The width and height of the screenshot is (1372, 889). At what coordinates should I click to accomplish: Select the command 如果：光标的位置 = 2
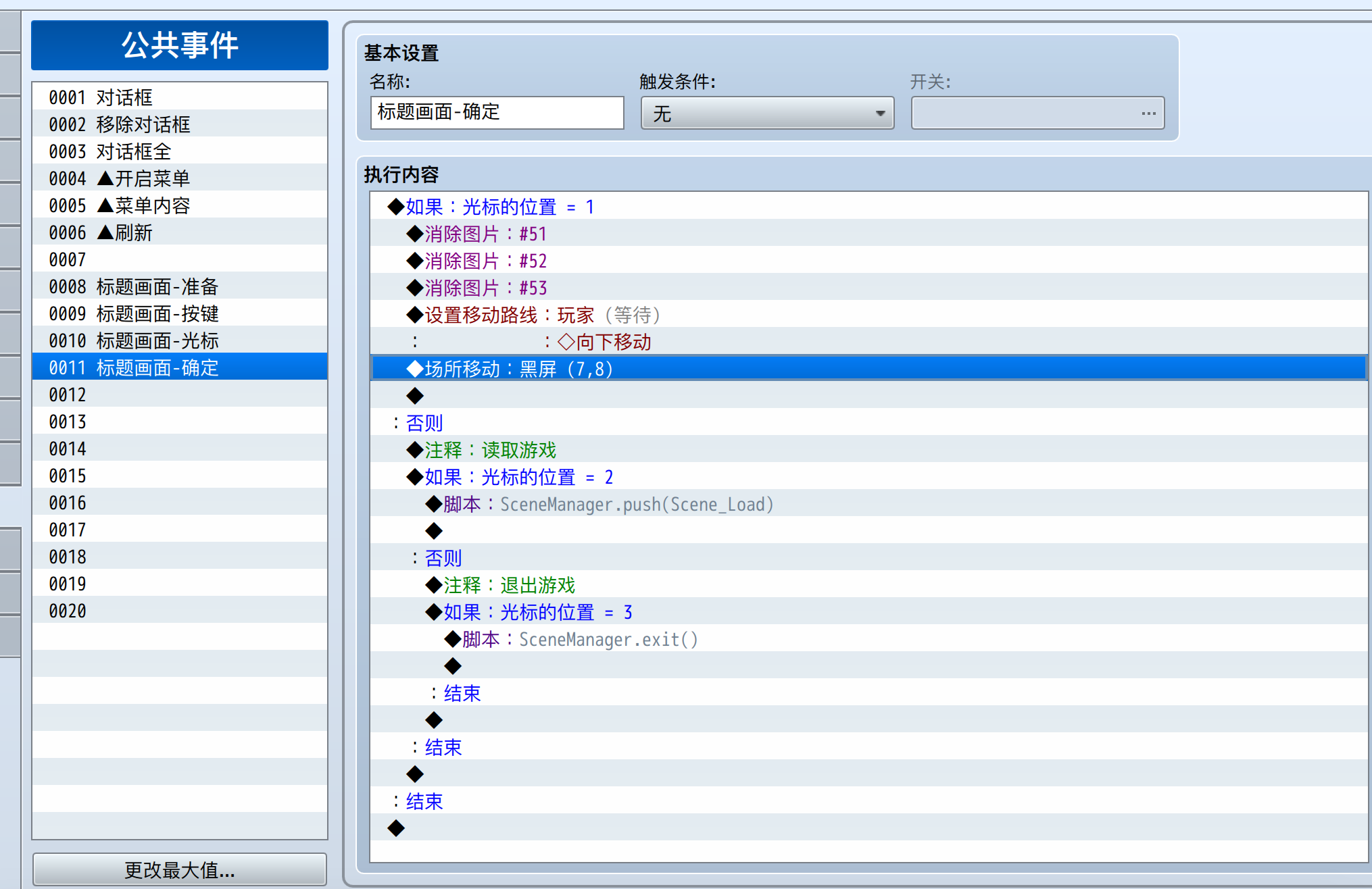click(x=869, y=476)
